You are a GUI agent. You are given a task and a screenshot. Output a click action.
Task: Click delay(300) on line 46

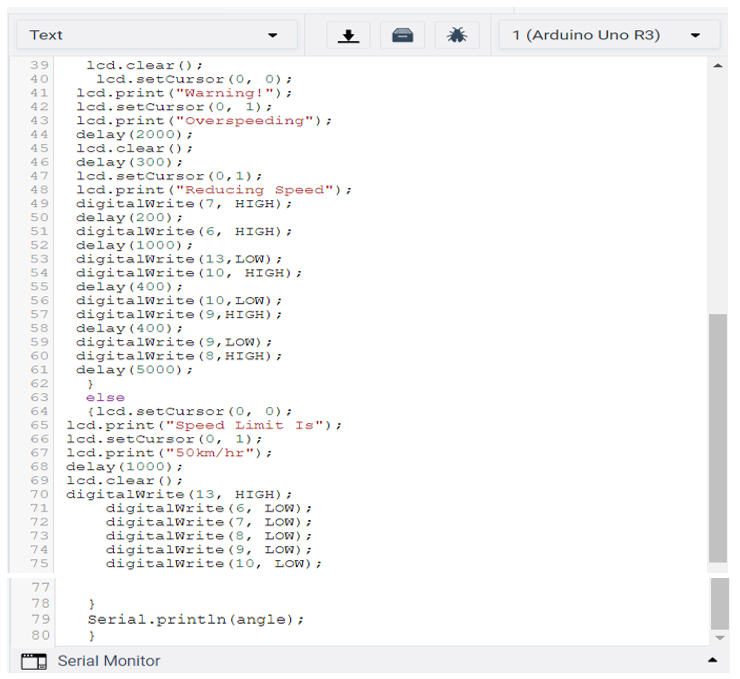[129, 162]
